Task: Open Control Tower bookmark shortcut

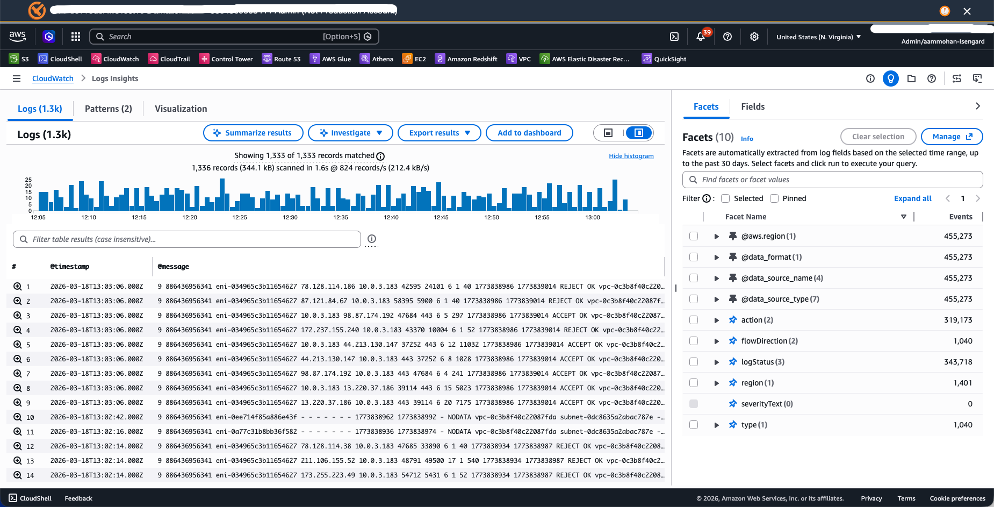Action: tap(226, 59)
